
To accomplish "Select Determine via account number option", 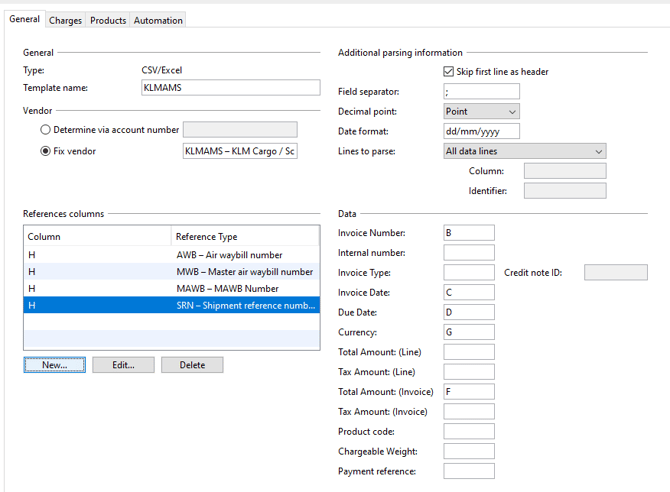I will tap(45, 130).
